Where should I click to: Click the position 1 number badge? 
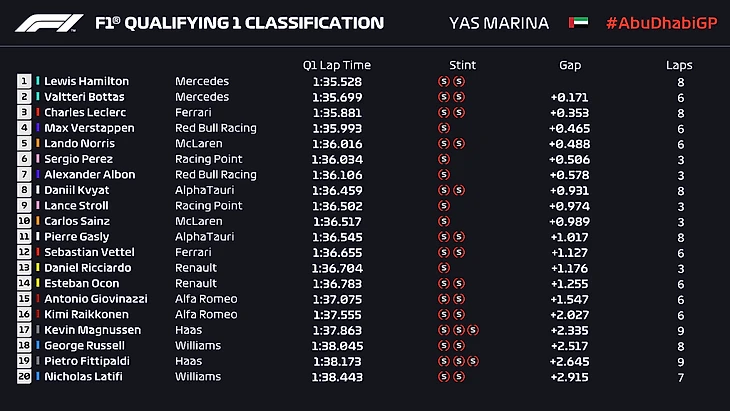coord(25,81)
